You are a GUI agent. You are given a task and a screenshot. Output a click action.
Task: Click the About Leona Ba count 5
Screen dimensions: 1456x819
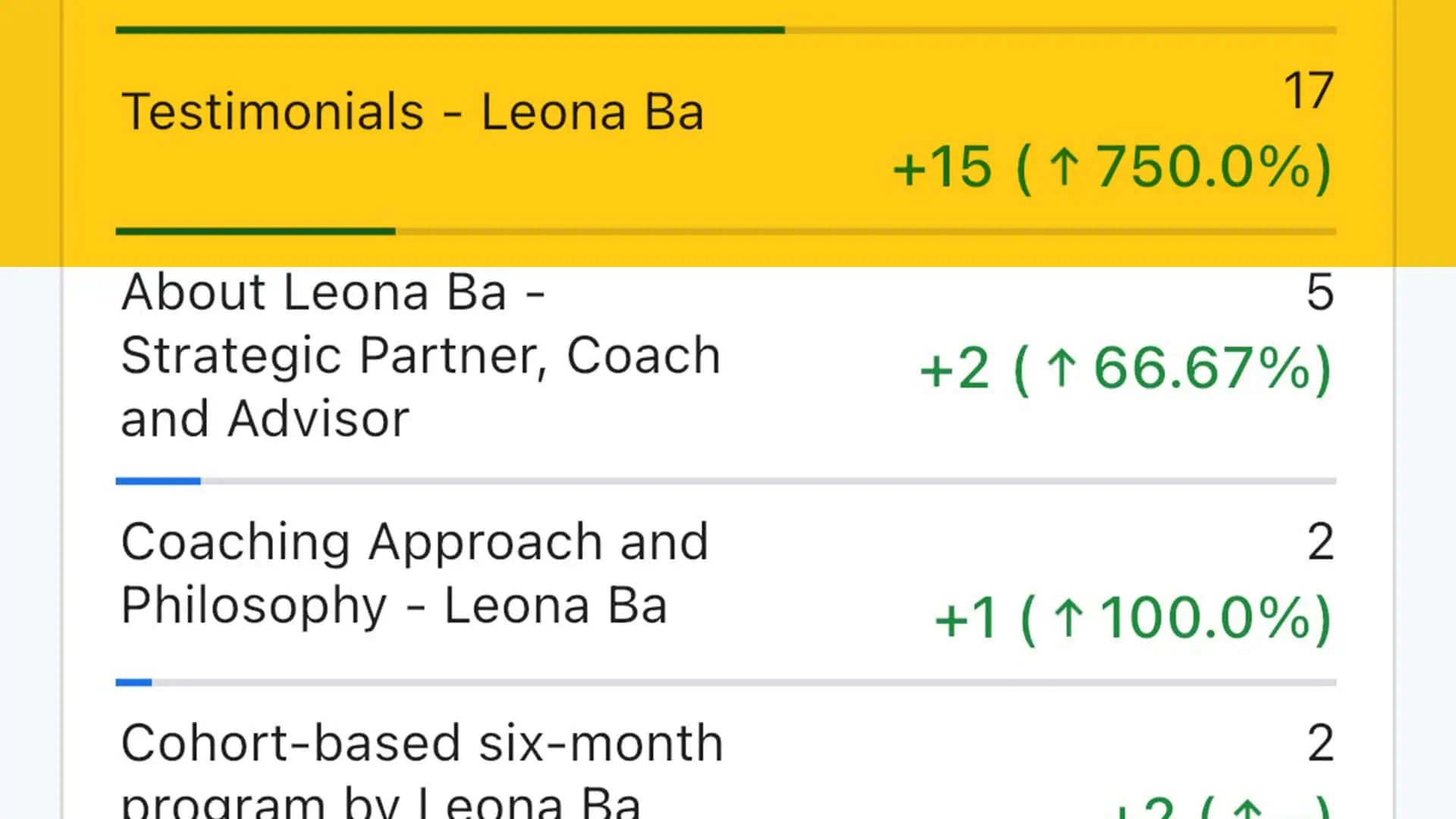1319,292
